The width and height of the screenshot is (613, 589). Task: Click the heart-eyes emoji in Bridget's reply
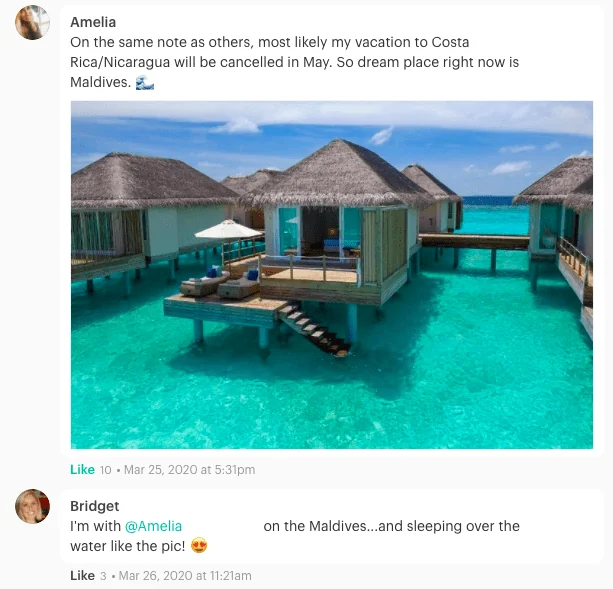[198, 546]
